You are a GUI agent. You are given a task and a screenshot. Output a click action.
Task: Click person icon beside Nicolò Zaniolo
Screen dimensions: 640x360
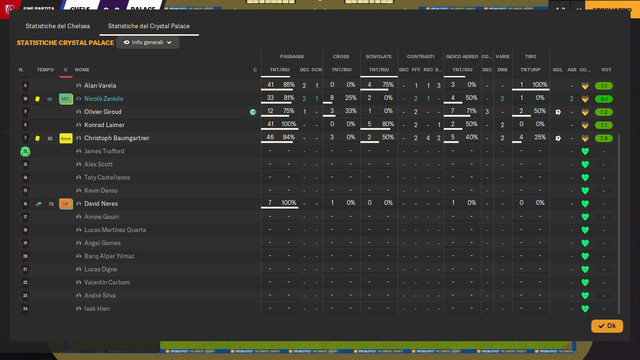pos(78,99)
